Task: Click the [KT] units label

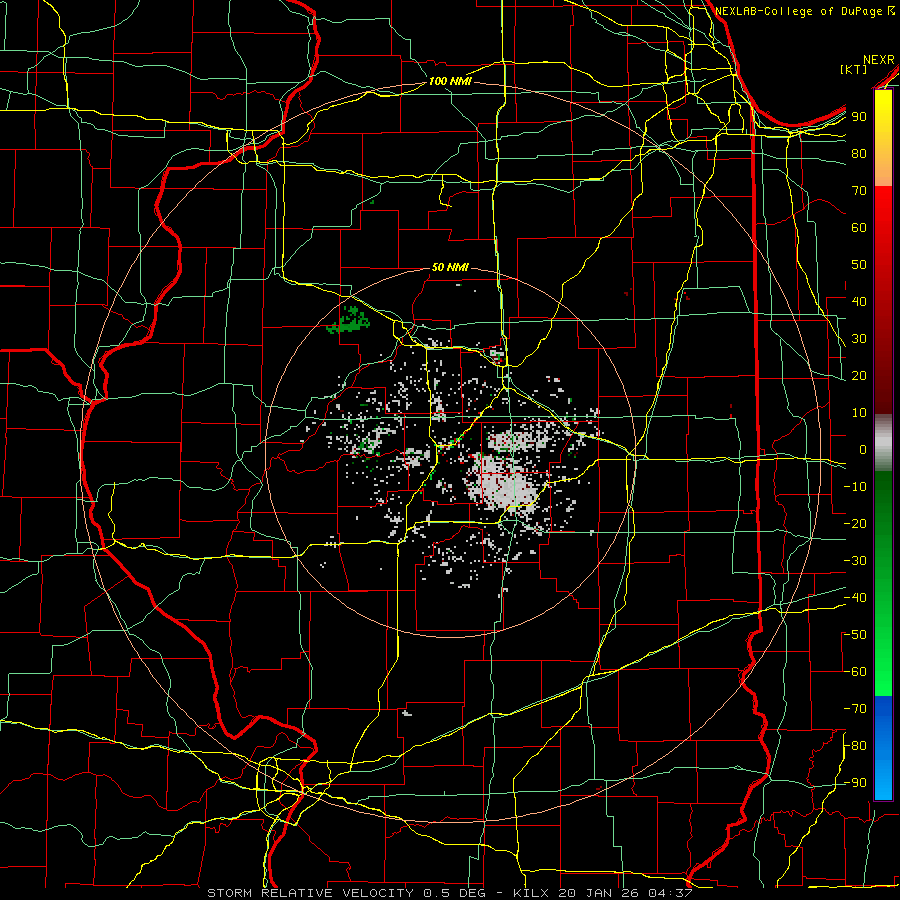Action: 854,69
